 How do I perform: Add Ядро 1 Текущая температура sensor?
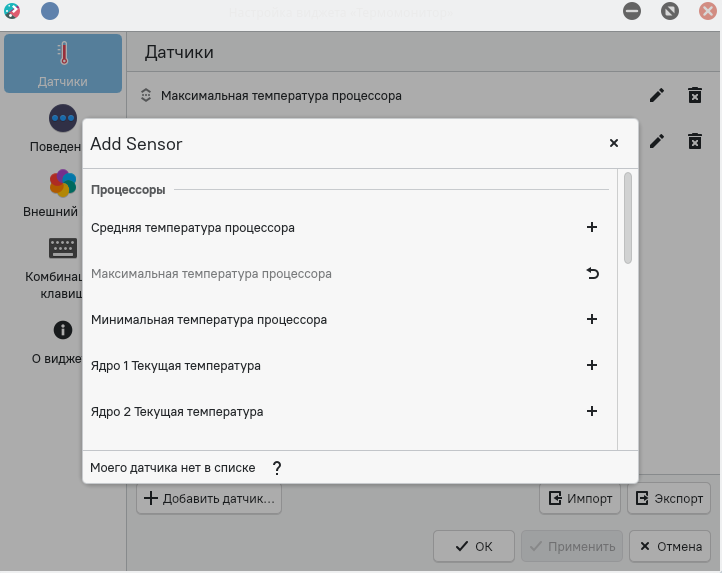pos(591,365)
